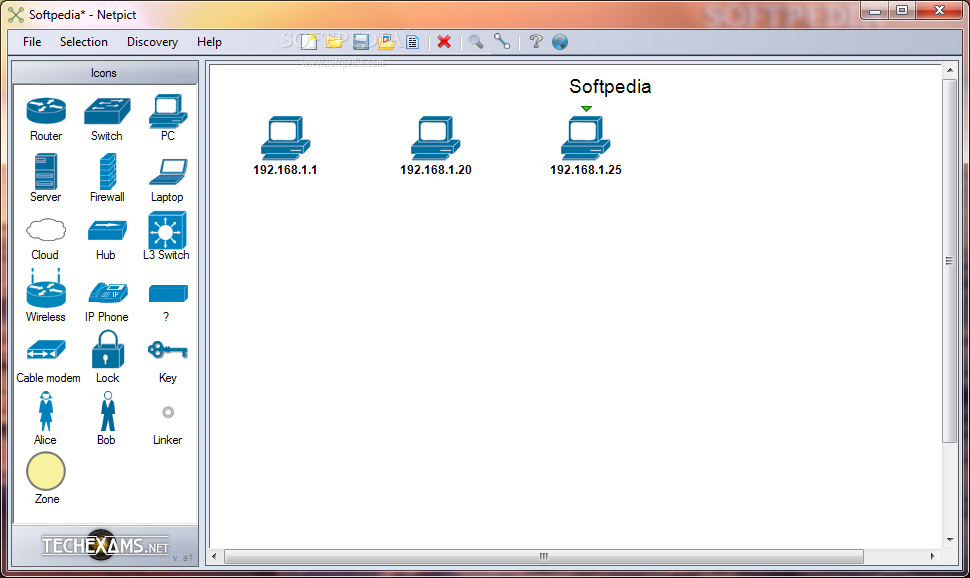
Task: Select the Router icon in palette
Action: 46,111
